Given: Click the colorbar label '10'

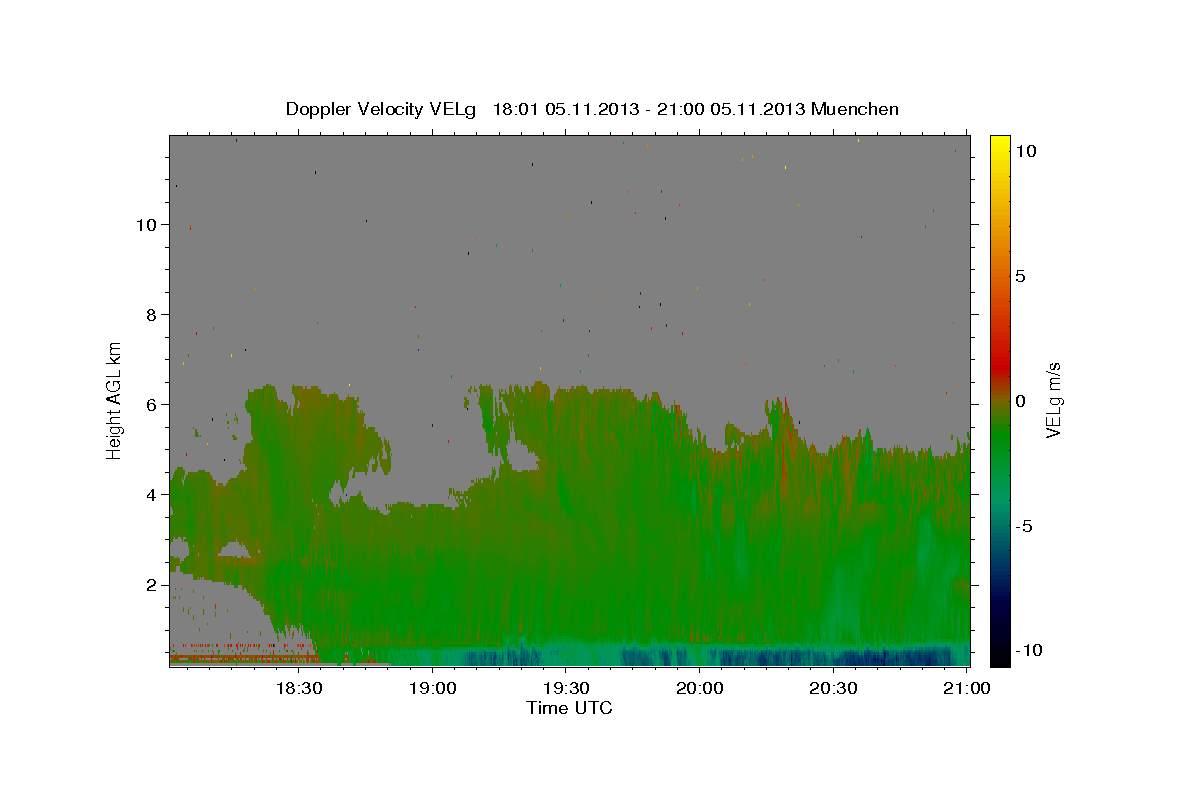Looking at the screenshot, I should coord(1025,150).
